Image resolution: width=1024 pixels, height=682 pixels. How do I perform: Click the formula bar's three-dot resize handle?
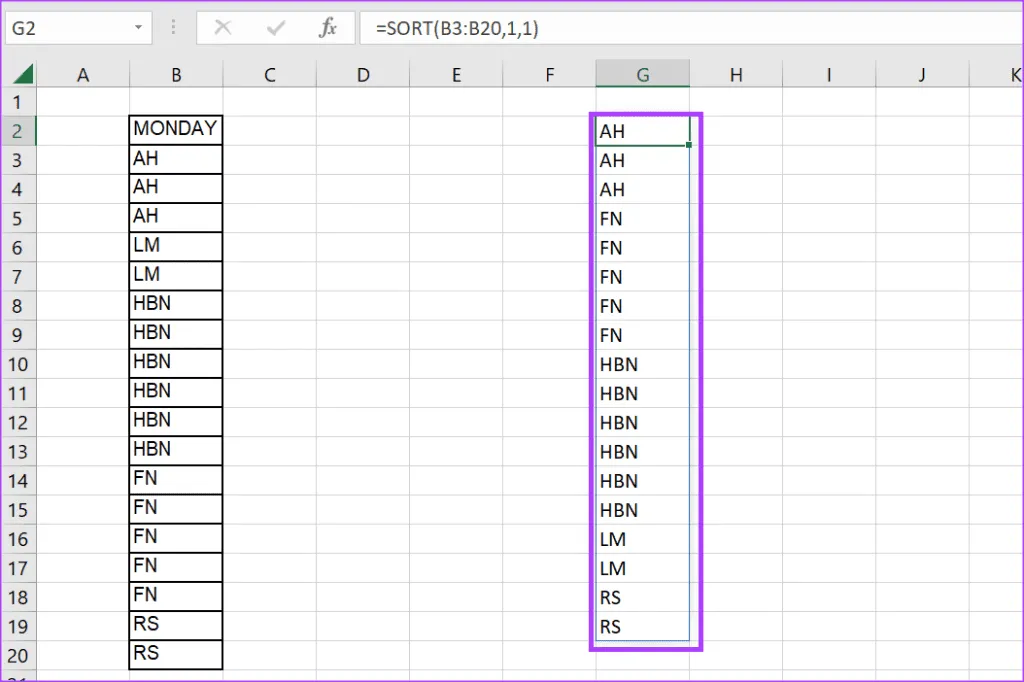point(176,29)
